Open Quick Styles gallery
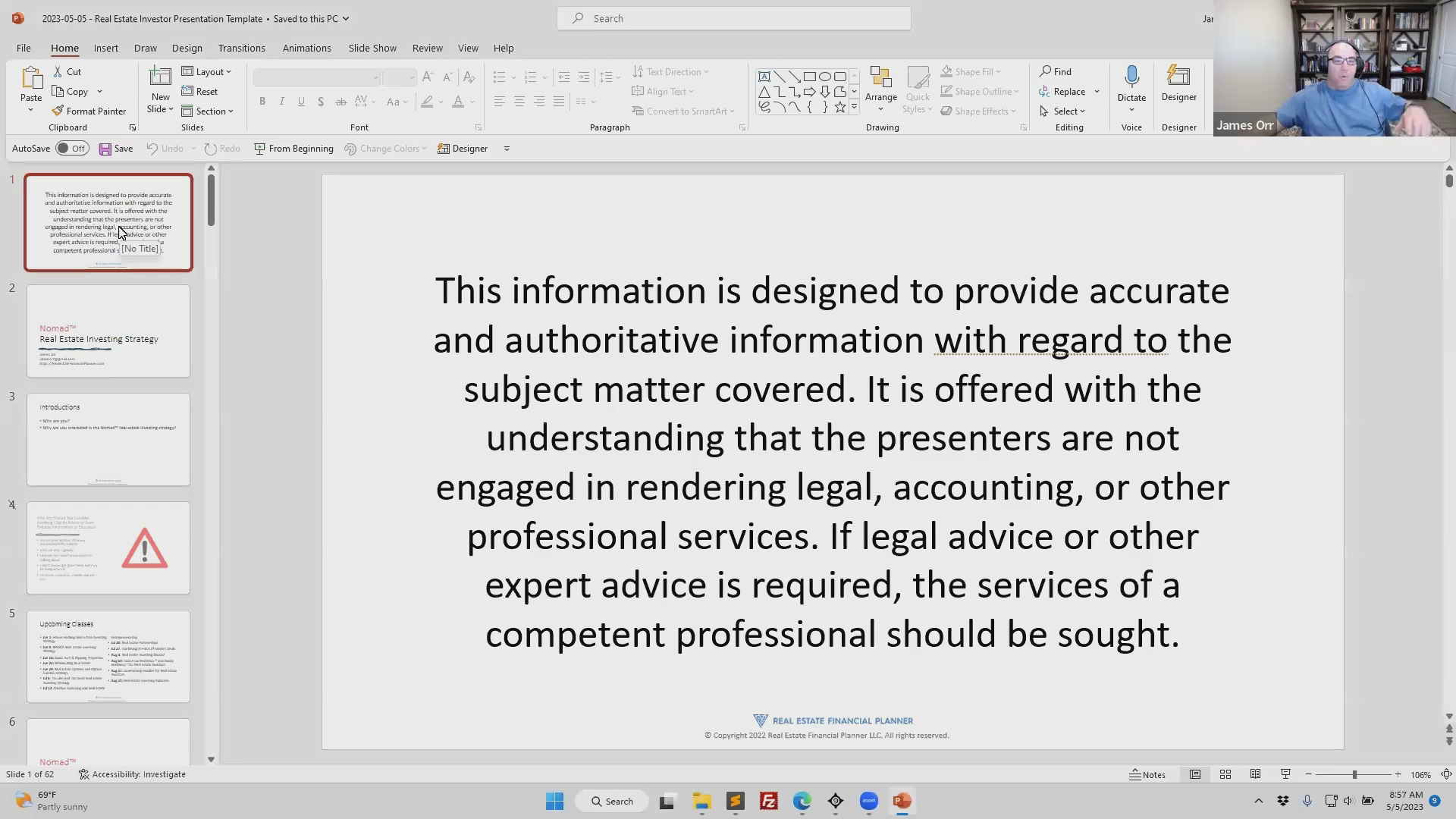Screen dimensions: 1456x819 click(918, 89)
